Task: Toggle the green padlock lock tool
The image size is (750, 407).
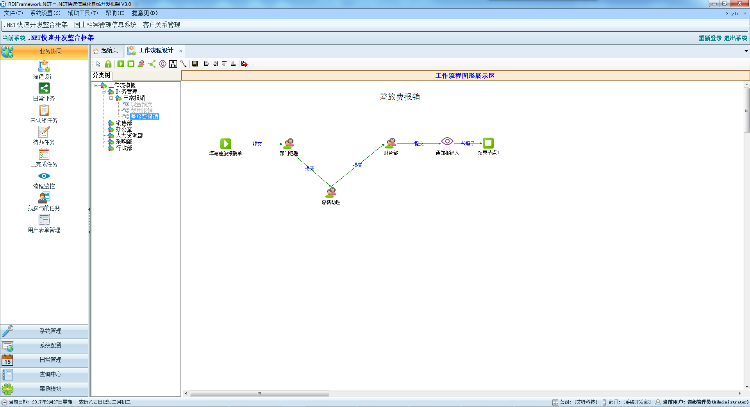Action: pyautogui.click(x=108, y=64)
